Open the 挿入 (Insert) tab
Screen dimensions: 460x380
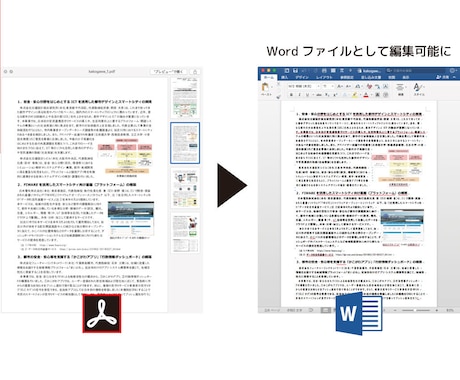tap(285, 77)
